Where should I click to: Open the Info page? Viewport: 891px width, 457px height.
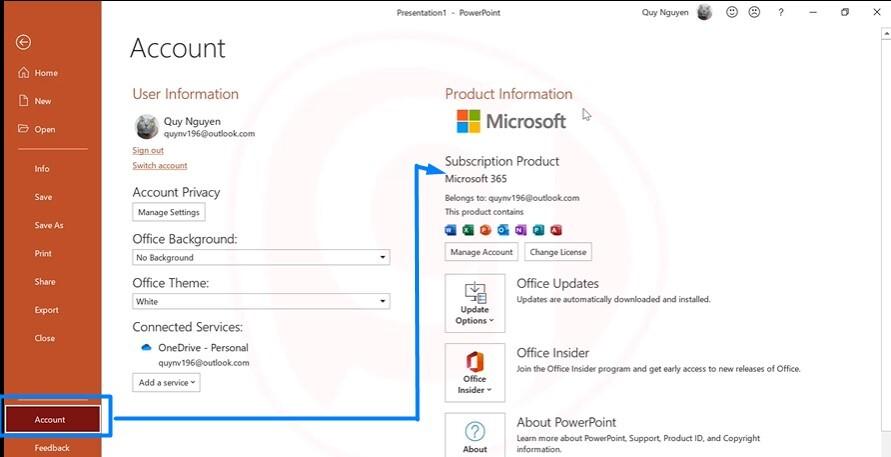tap(42, 169)
